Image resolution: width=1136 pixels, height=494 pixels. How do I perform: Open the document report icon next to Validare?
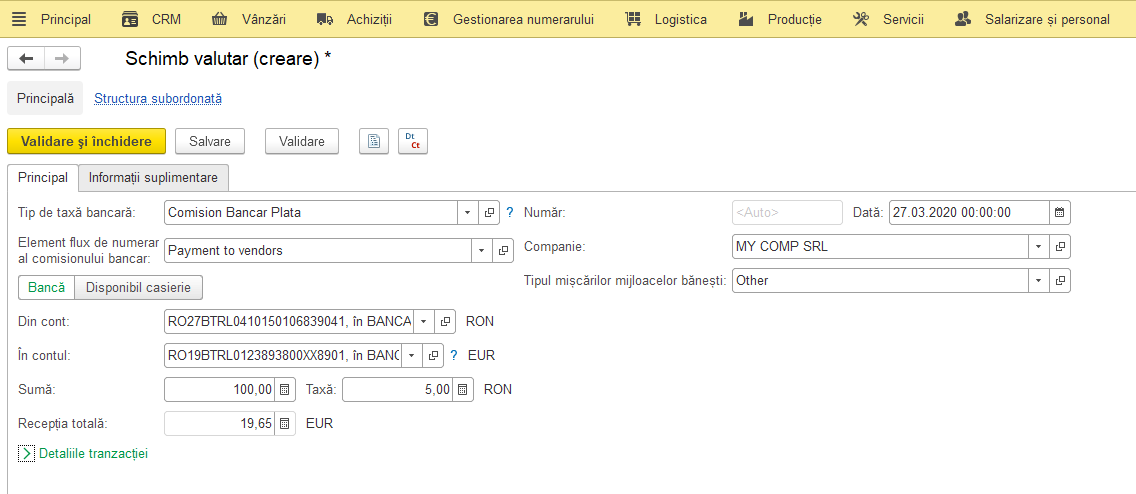pyautogui.click(x=375, y=141)
